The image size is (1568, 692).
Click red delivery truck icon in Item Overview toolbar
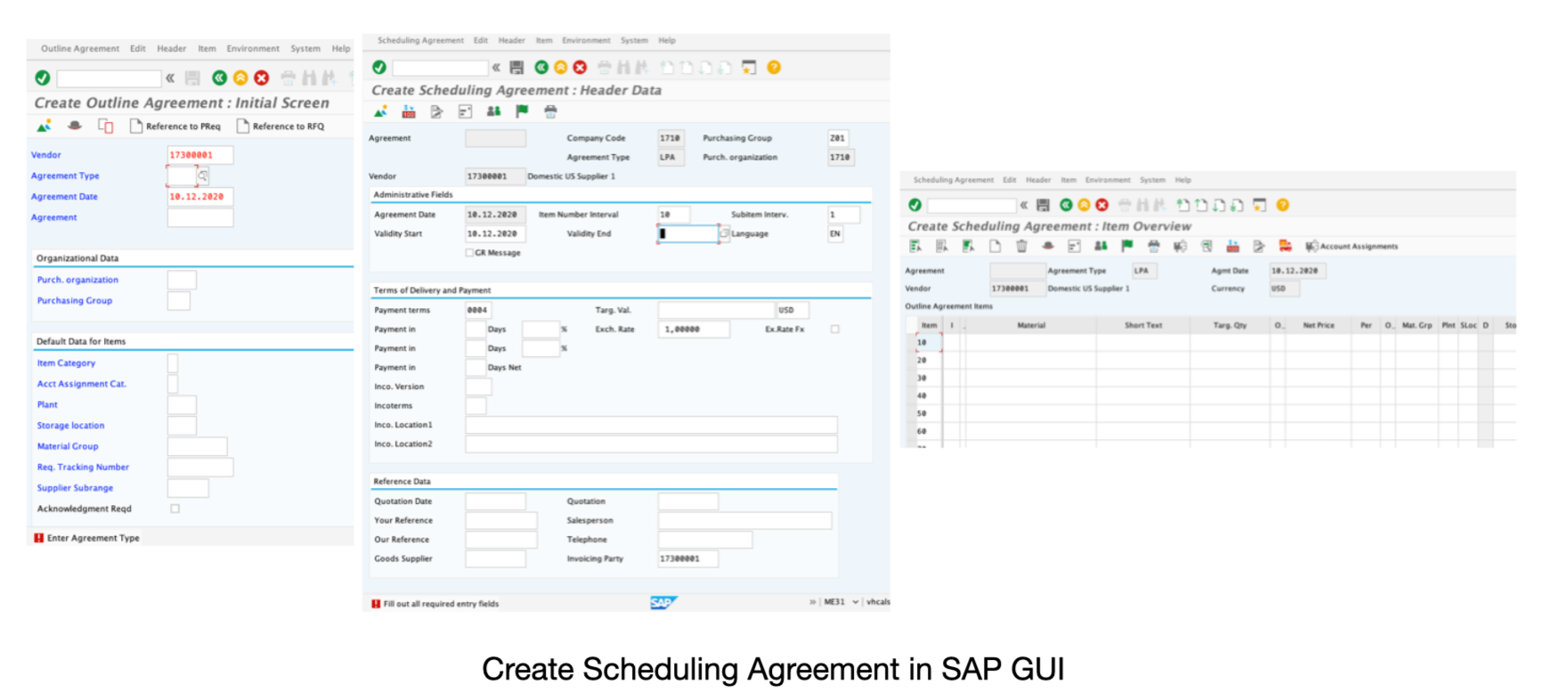pos(1285,246)
